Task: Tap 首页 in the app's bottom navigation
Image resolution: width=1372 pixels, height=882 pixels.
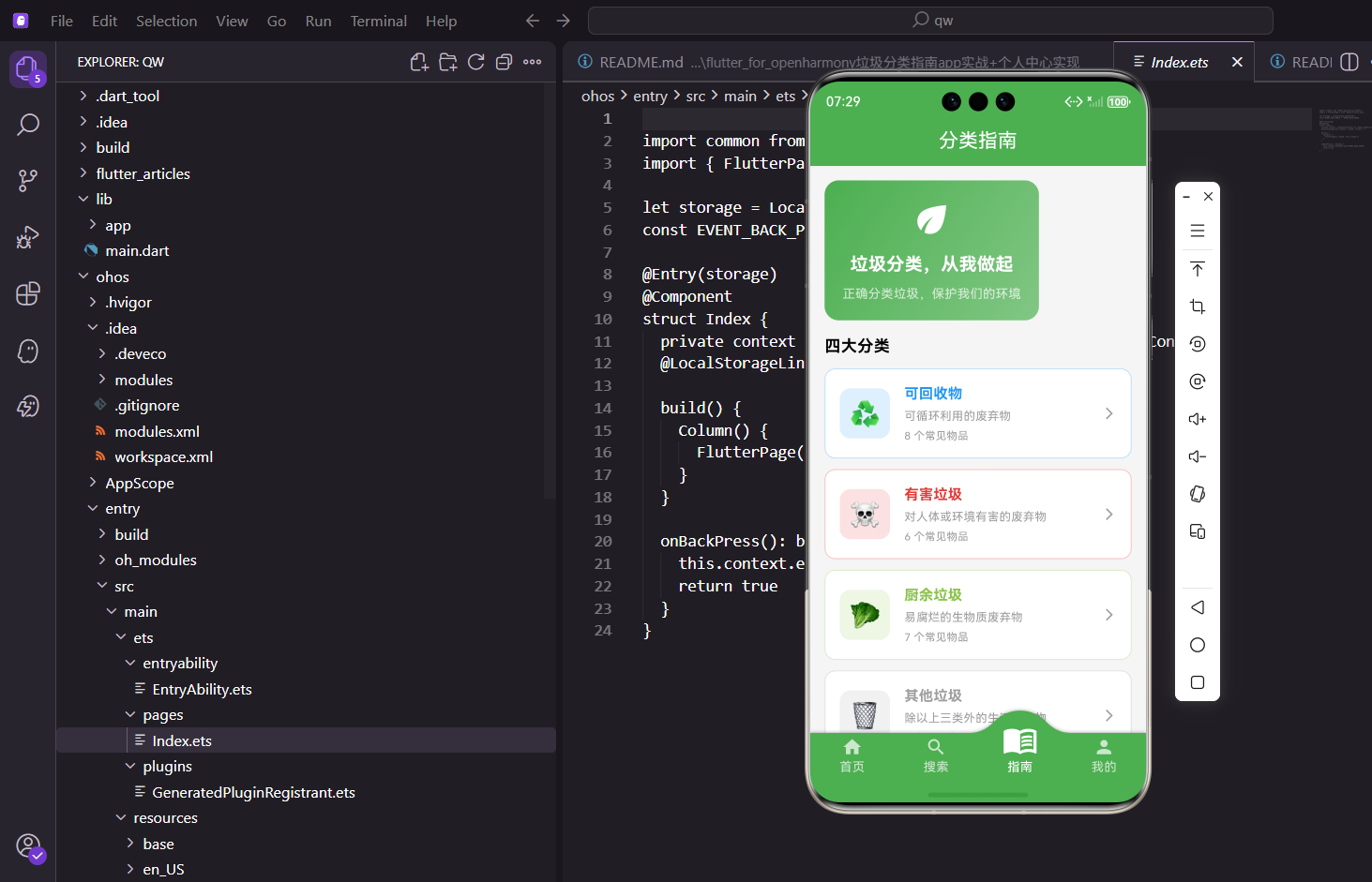Action: [852, 753]
